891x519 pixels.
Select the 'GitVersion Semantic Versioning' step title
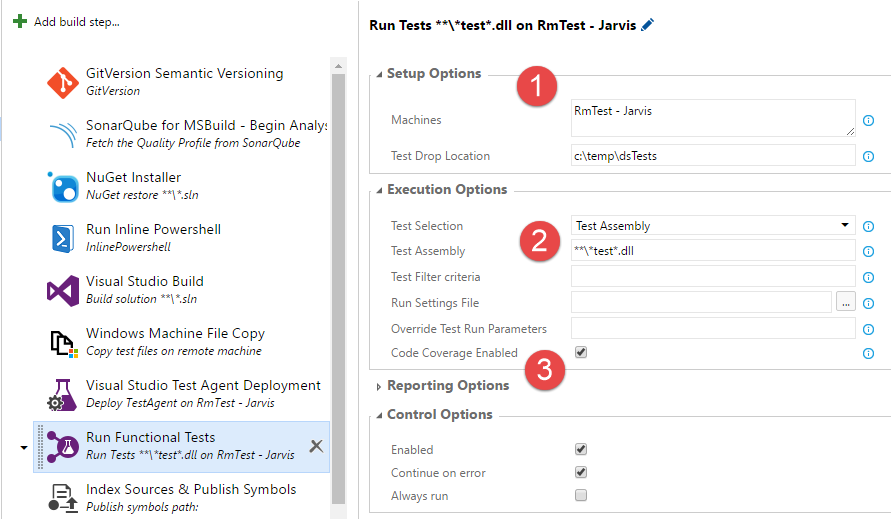click(185, 73)
